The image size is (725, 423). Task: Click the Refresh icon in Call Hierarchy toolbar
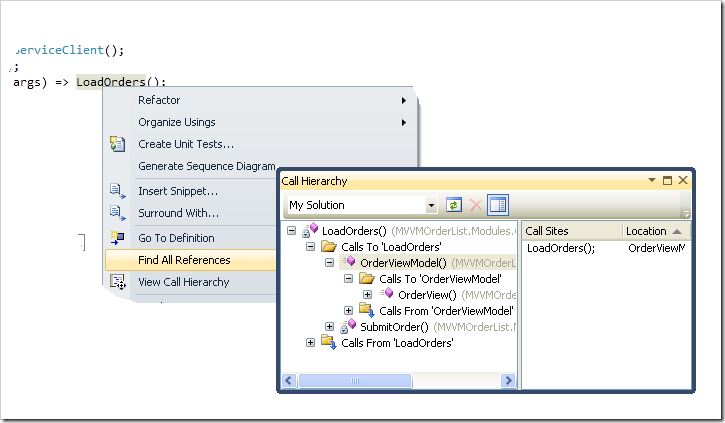pyautogui.click(x=454, y=205)
